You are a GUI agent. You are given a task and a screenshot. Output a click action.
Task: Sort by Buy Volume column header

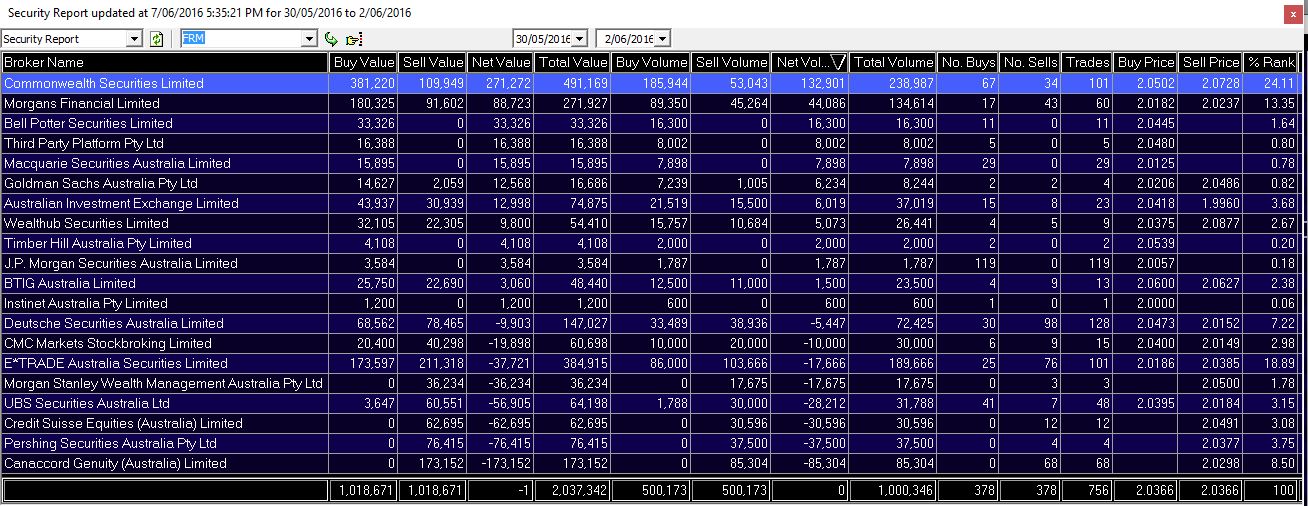pos(651,62)
